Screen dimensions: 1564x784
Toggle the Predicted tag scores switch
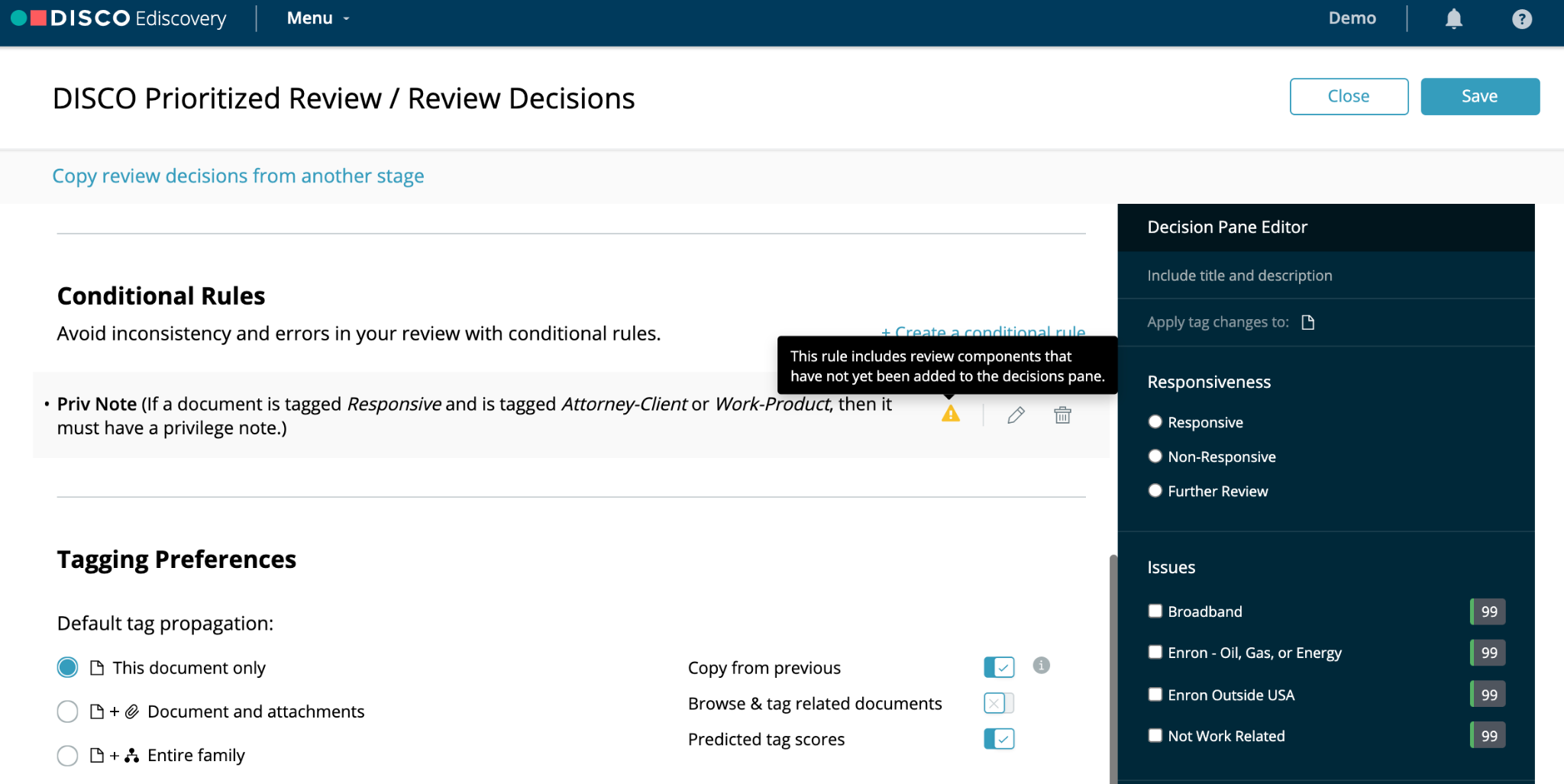click(999, 739)
